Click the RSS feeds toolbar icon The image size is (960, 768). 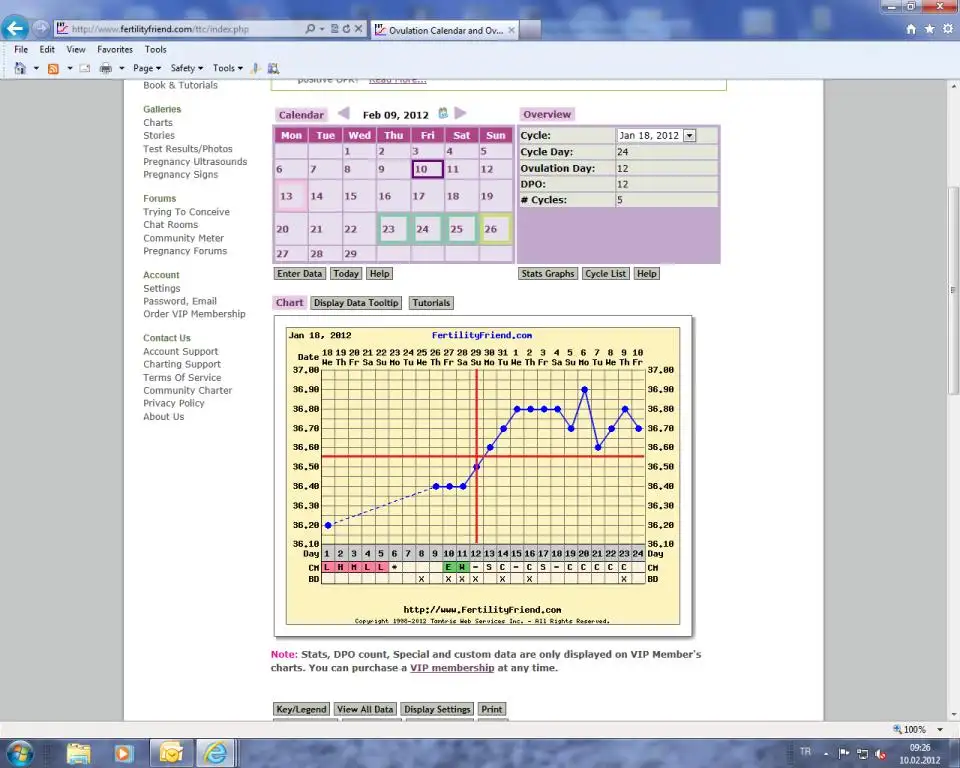53,68
